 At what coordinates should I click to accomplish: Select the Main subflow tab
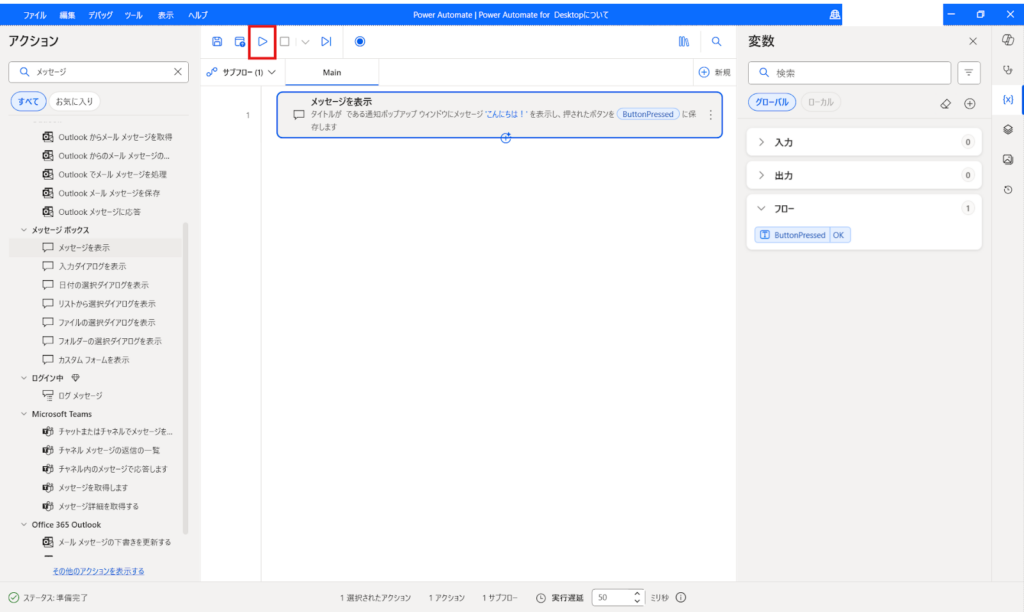(x=332, y=72)
